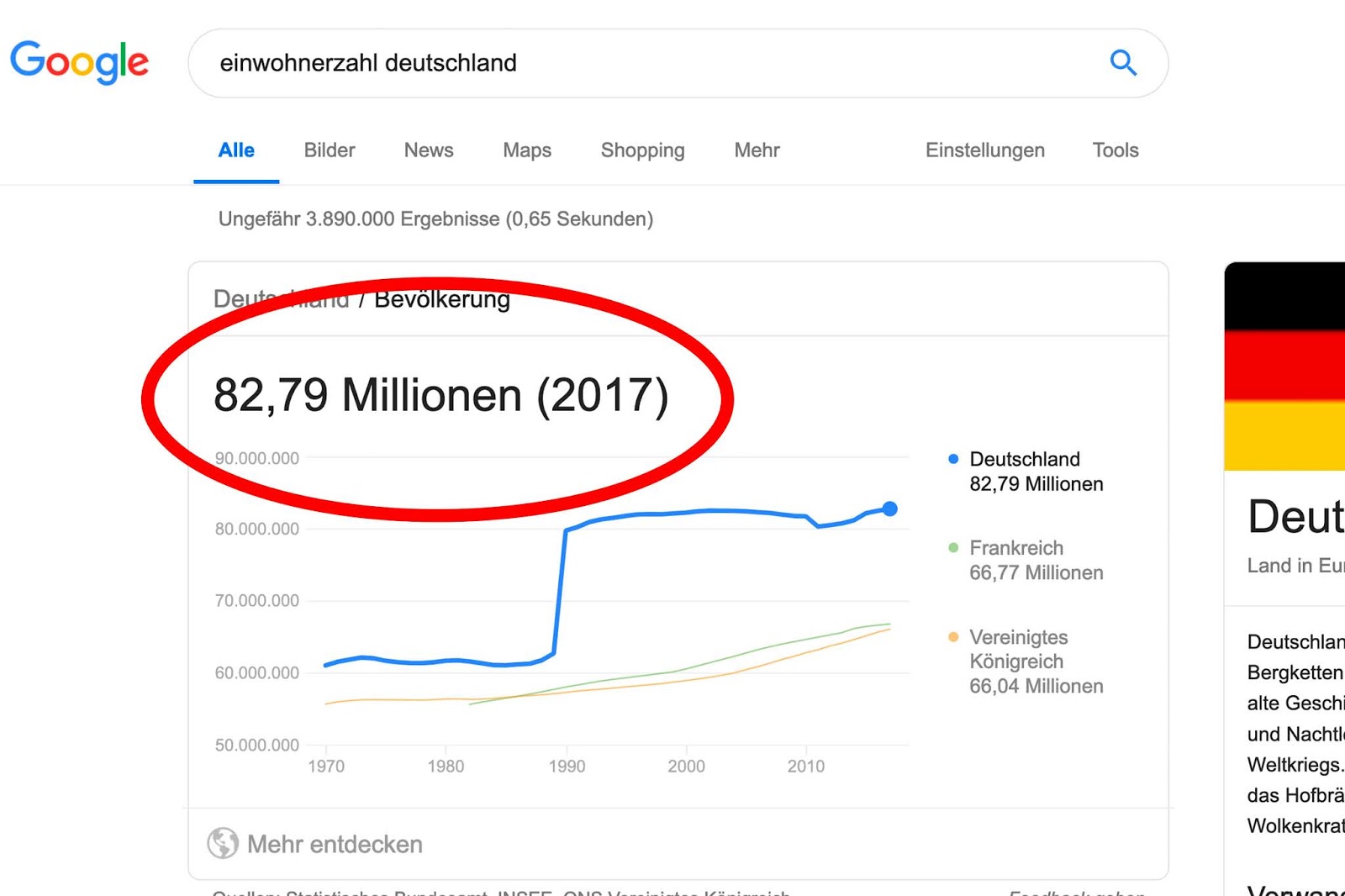
Task: Open the Mehr search category menu
Action: tap(757, 150)
